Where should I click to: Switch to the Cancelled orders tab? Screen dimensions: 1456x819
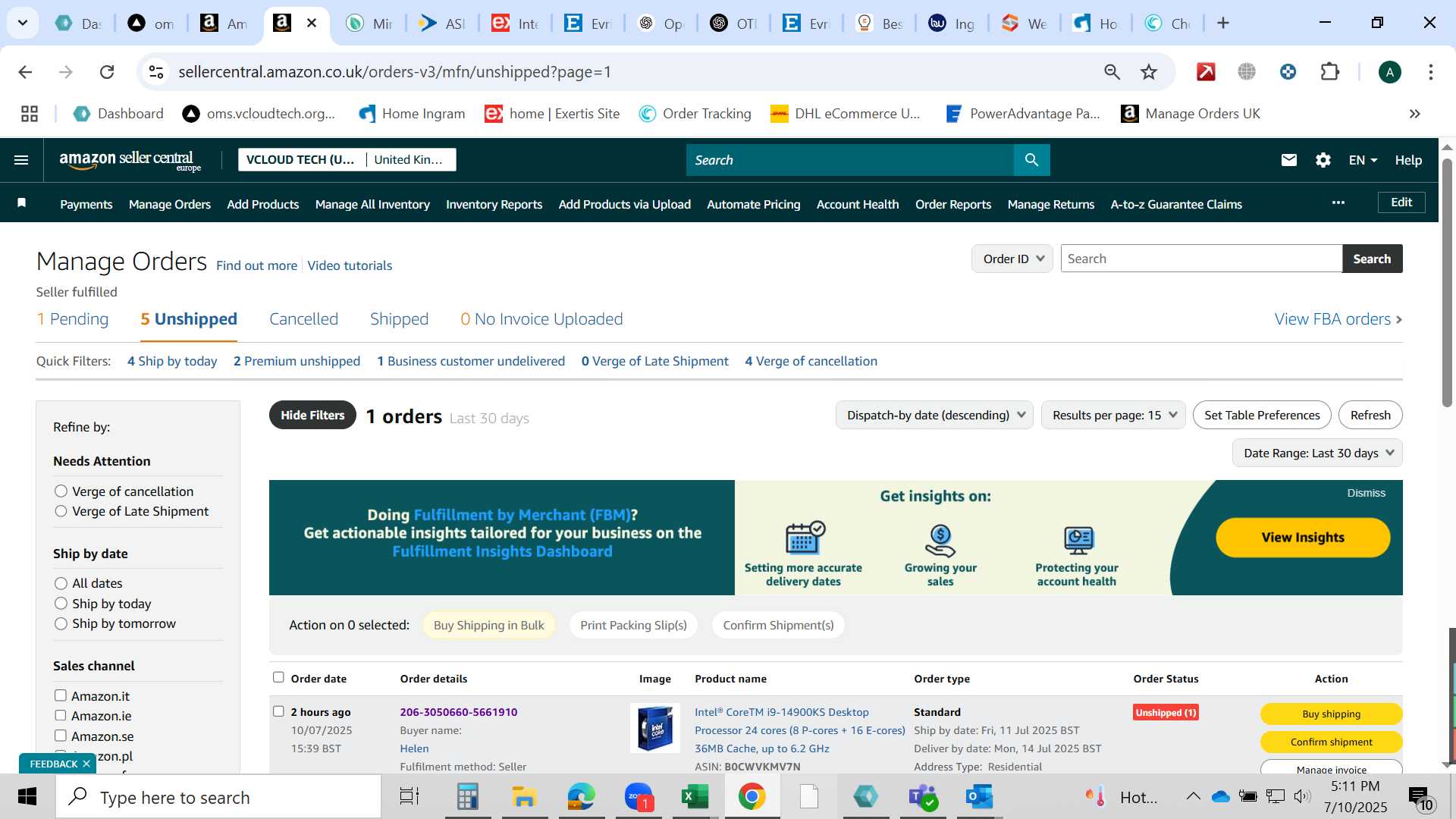303,319
